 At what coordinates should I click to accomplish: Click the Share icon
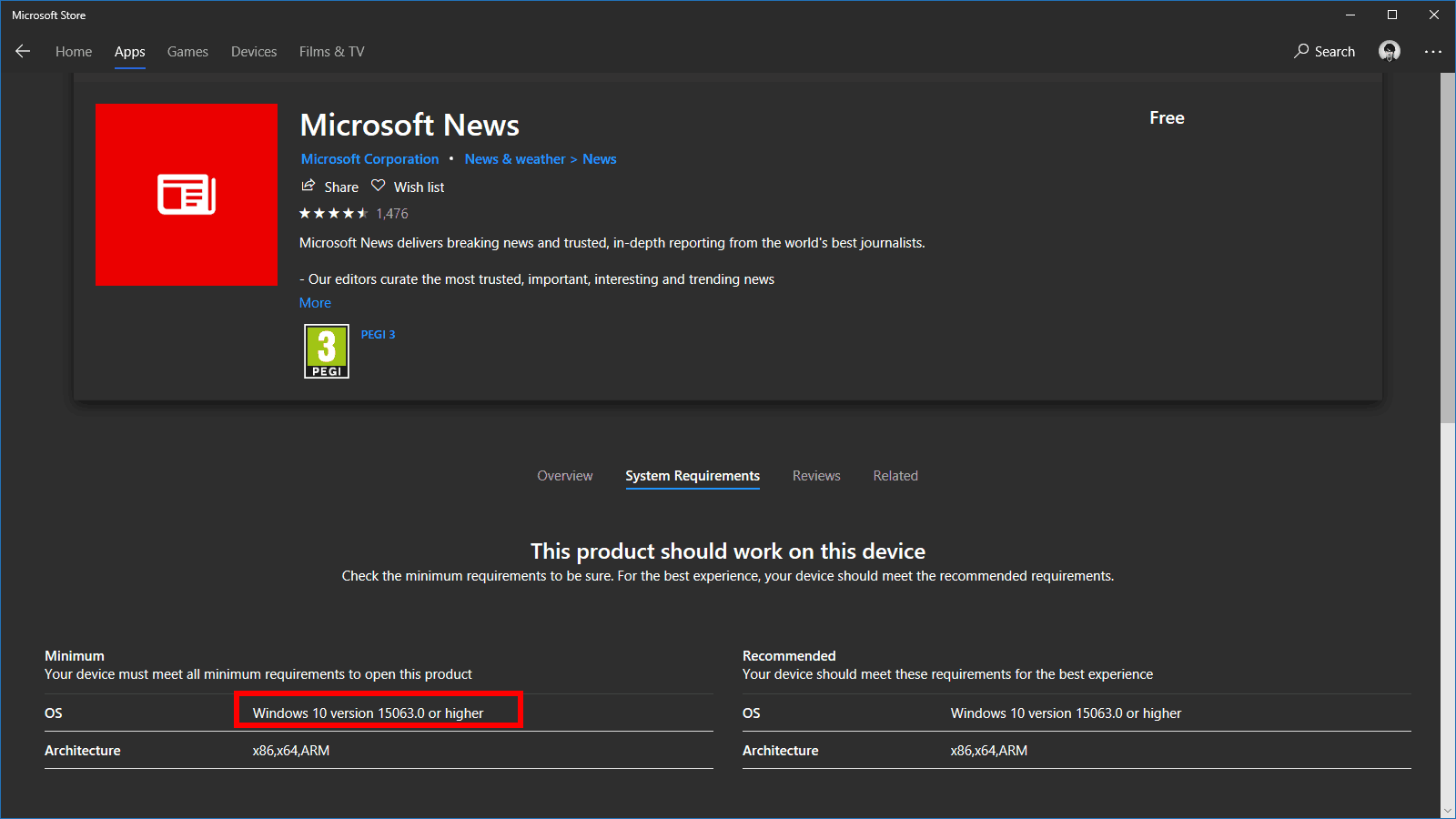point(308,186)
